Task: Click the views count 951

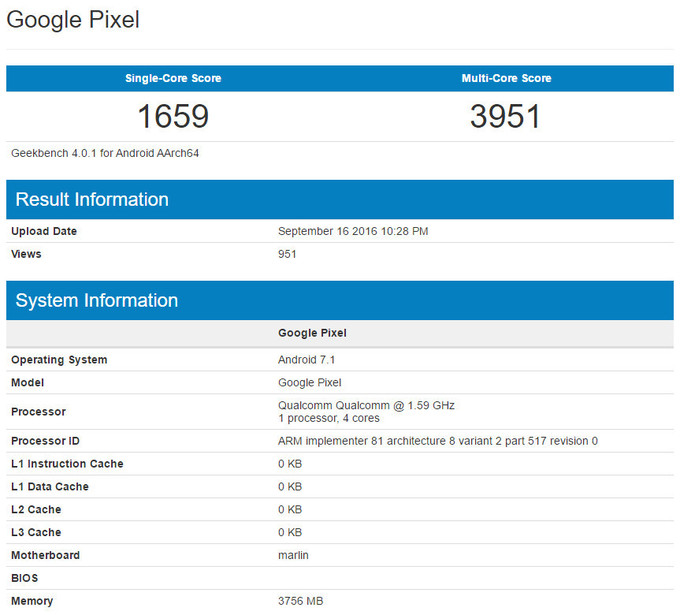Action: click(x=287, y=254)
